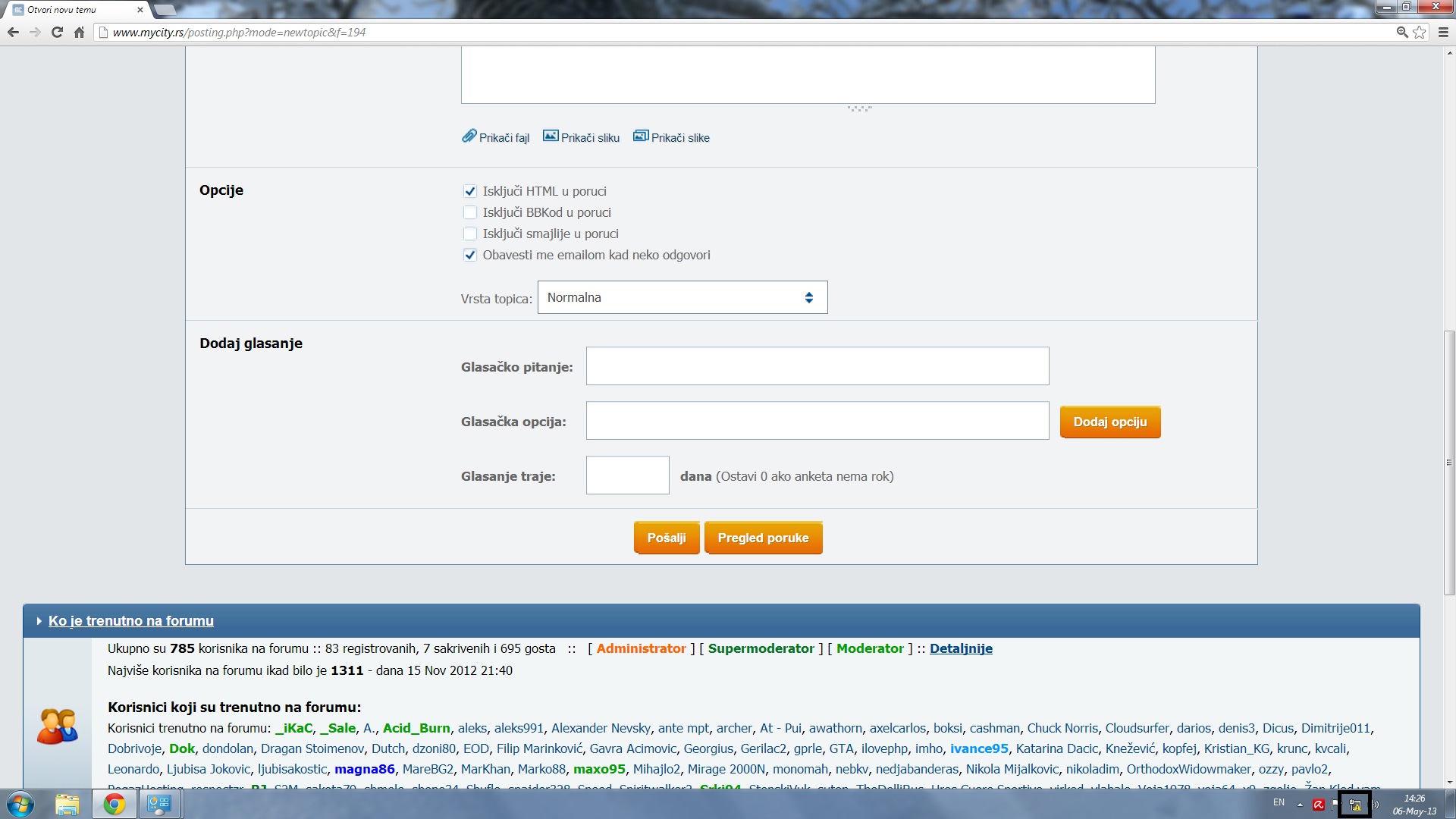The height and width of the screenshot is (819, 1456).
Task: Bookmark page with star icon
Action: [x=1420, y=33]
